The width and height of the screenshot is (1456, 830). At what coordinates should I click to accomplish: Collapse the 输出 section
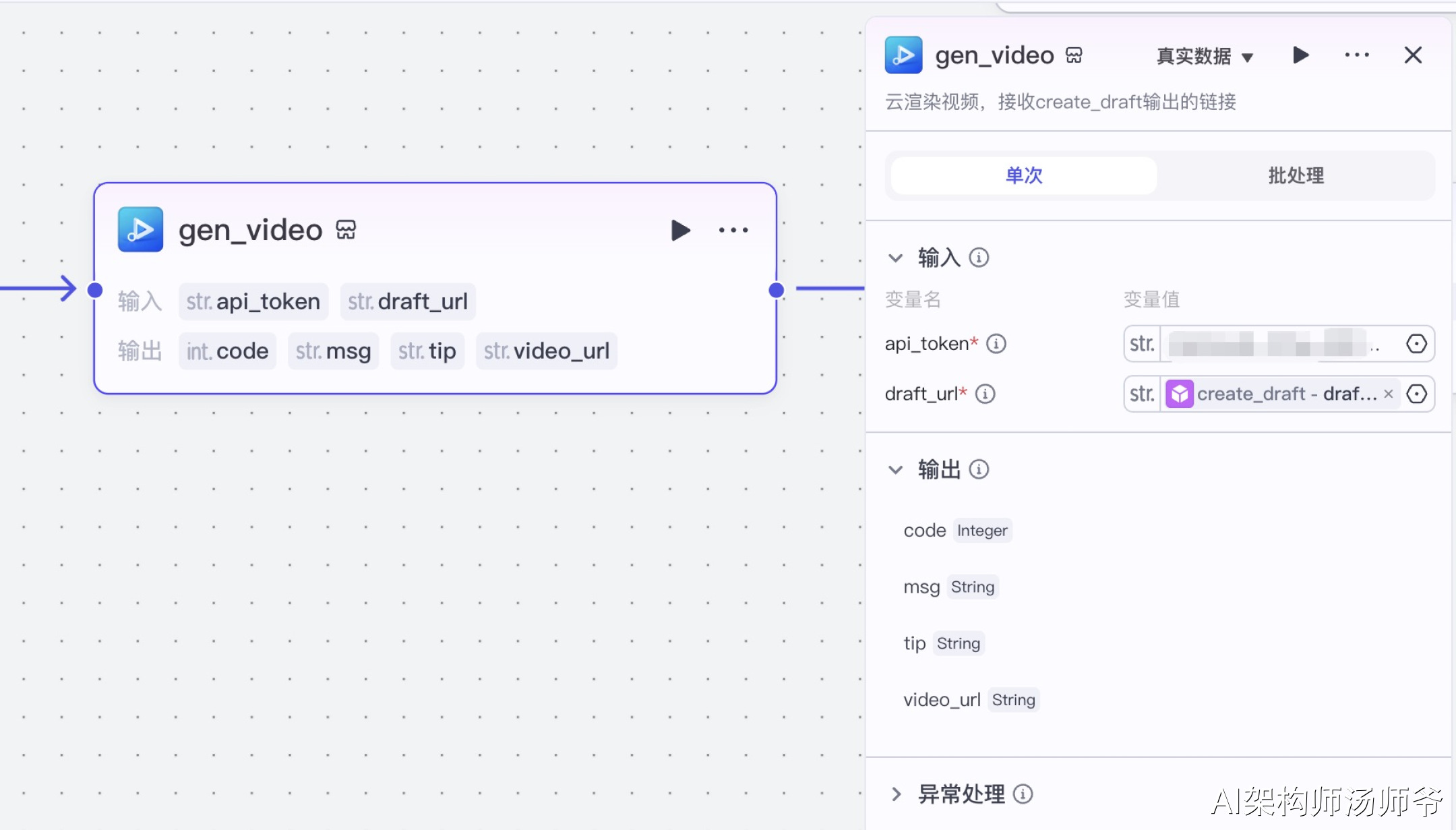895,470
